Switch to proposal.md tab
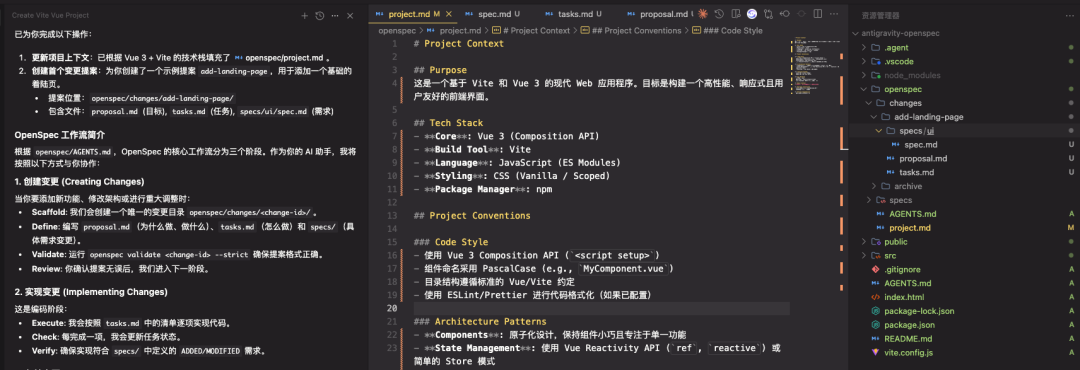This screenshot has height=370, width=1080. 660,14
